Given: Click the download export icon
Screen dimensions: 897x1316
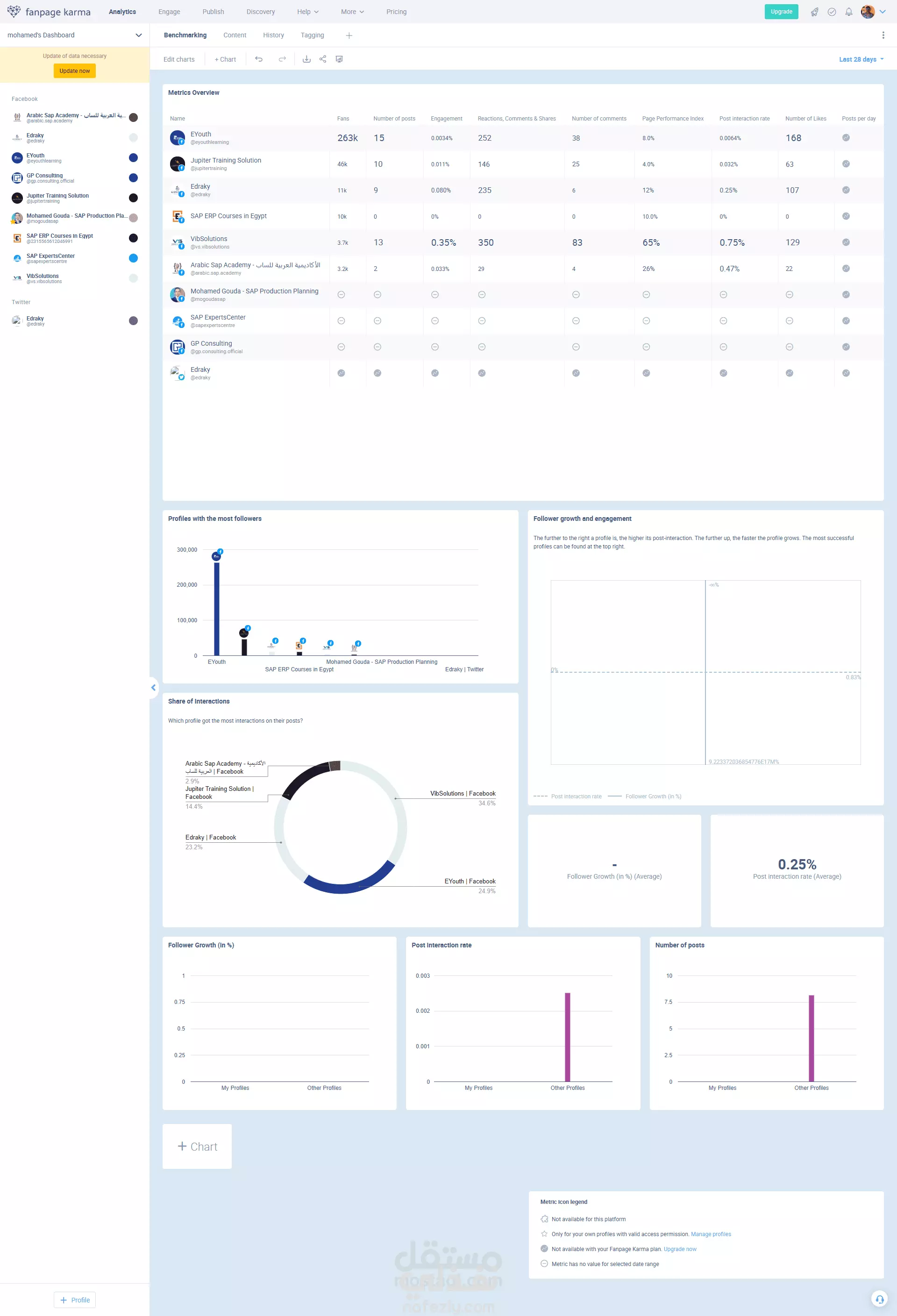Looking at the screenshot, I should pyautogui.click(x=306, y=59).
